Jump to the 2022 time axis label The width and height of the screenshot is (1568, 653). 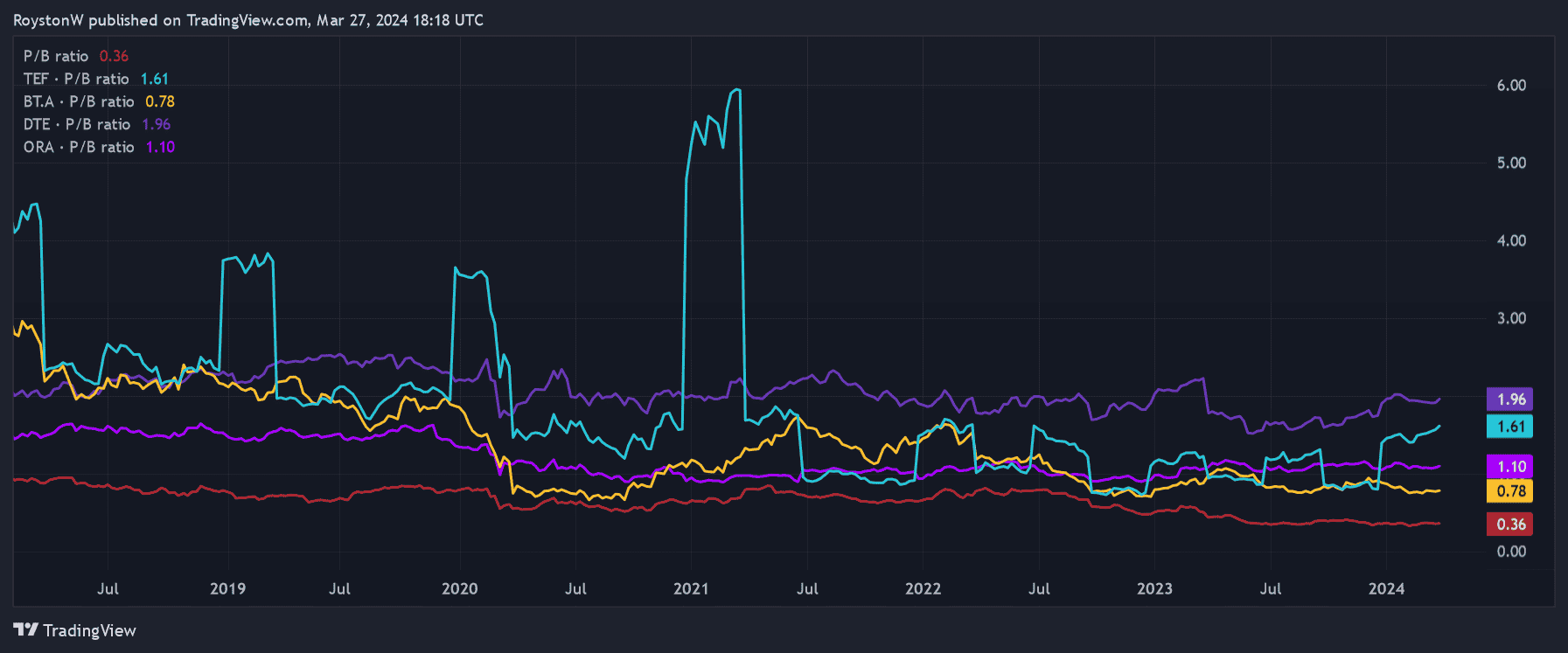[x=923, y=588]
